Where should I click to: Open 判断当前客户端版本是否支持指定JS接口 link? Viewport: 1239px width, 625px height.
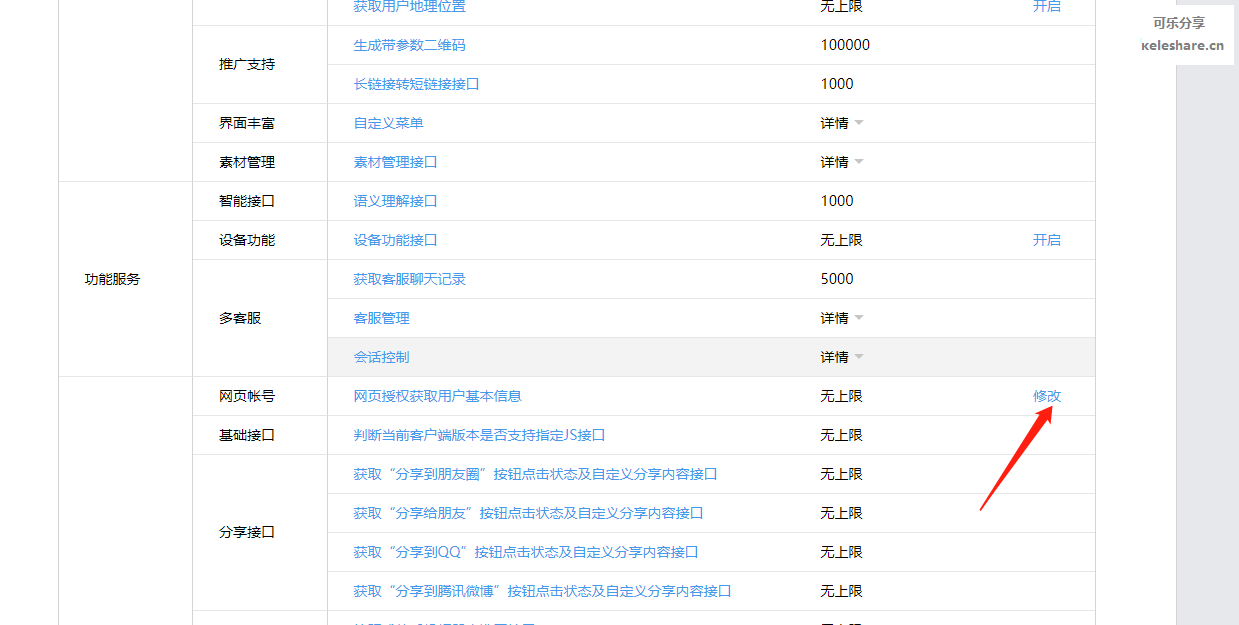coord(479,435)
